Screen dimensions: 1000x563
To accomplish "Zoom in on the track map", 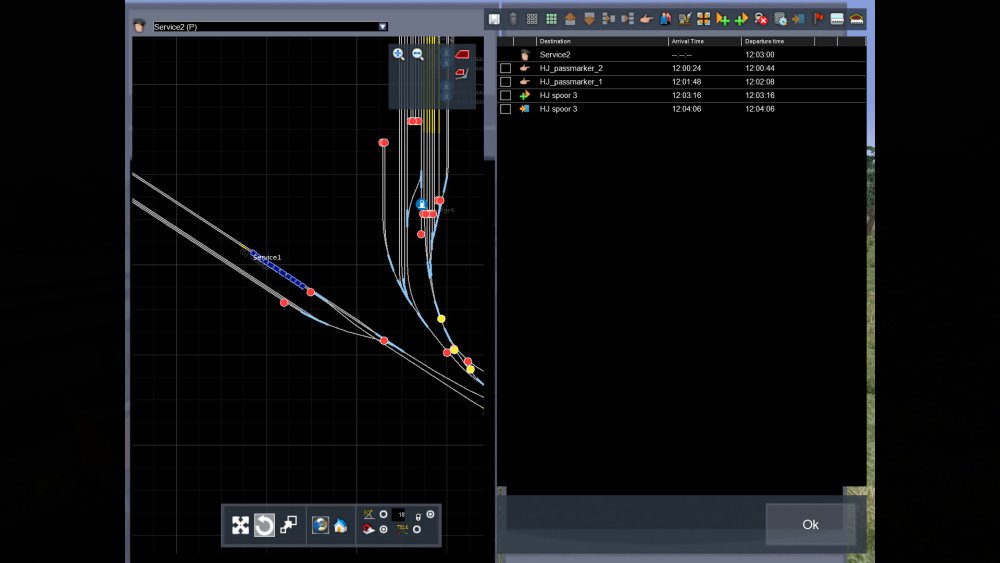I will [399, 54].
